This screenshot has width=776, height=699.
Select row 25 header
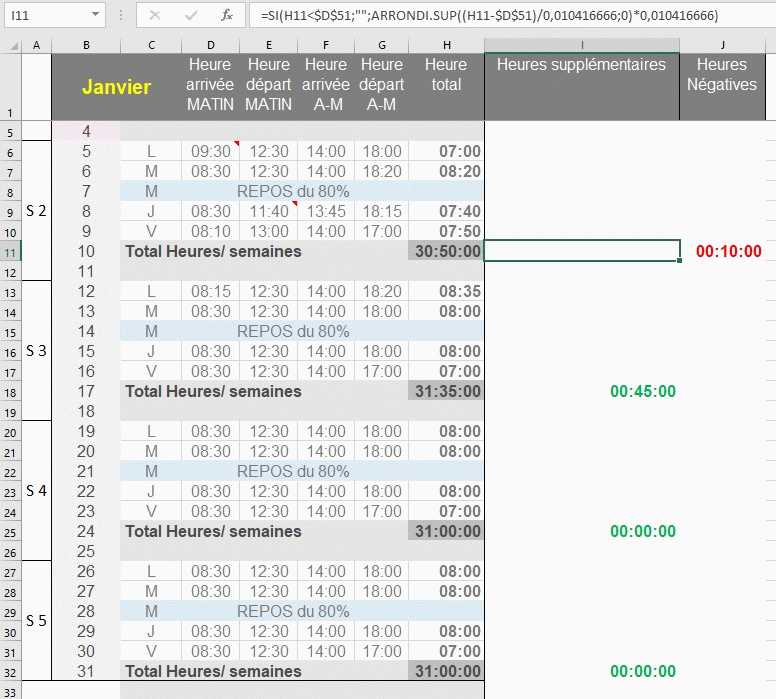[x=10, y=533]
